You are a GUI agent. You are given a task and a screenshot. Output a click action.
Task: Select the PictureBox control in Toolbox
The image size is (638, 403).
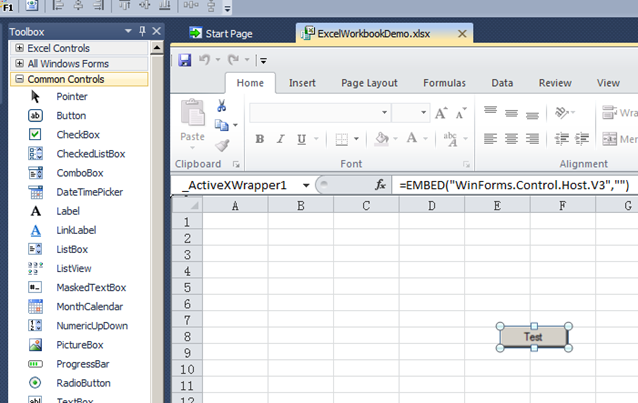pyautogui.click(x=79, y=345)
